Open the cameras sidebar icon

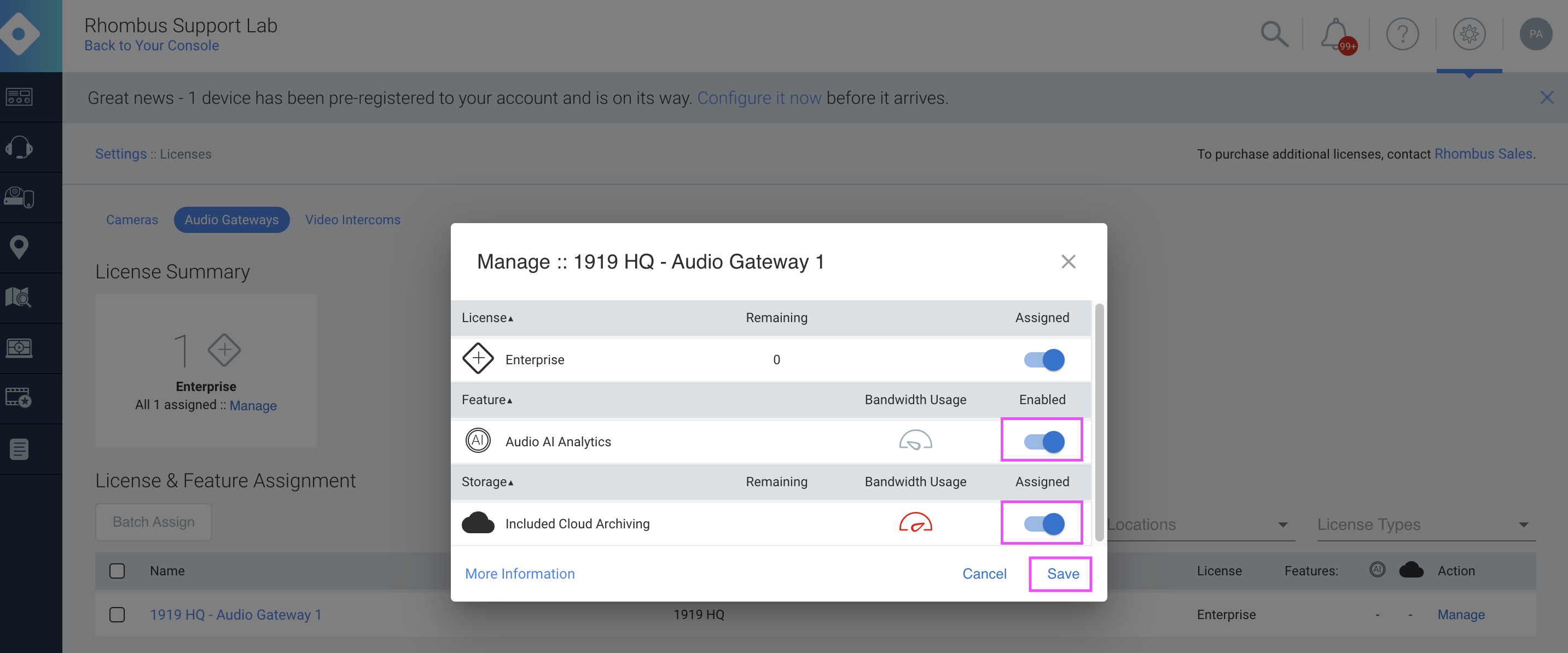19,196
